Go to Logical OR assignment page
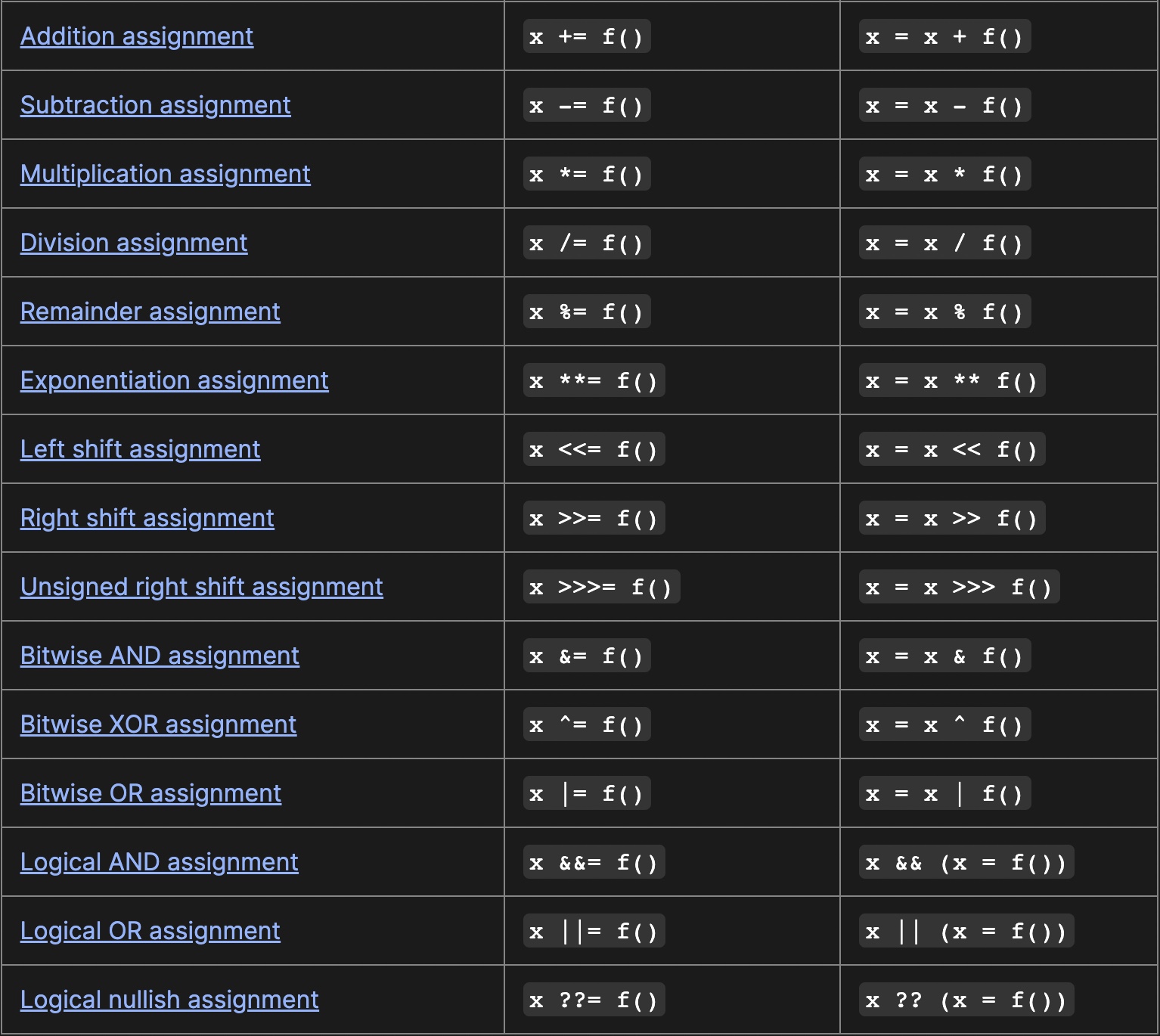Viewport: 1160px width, 1036px height. (x=150, y=931)
